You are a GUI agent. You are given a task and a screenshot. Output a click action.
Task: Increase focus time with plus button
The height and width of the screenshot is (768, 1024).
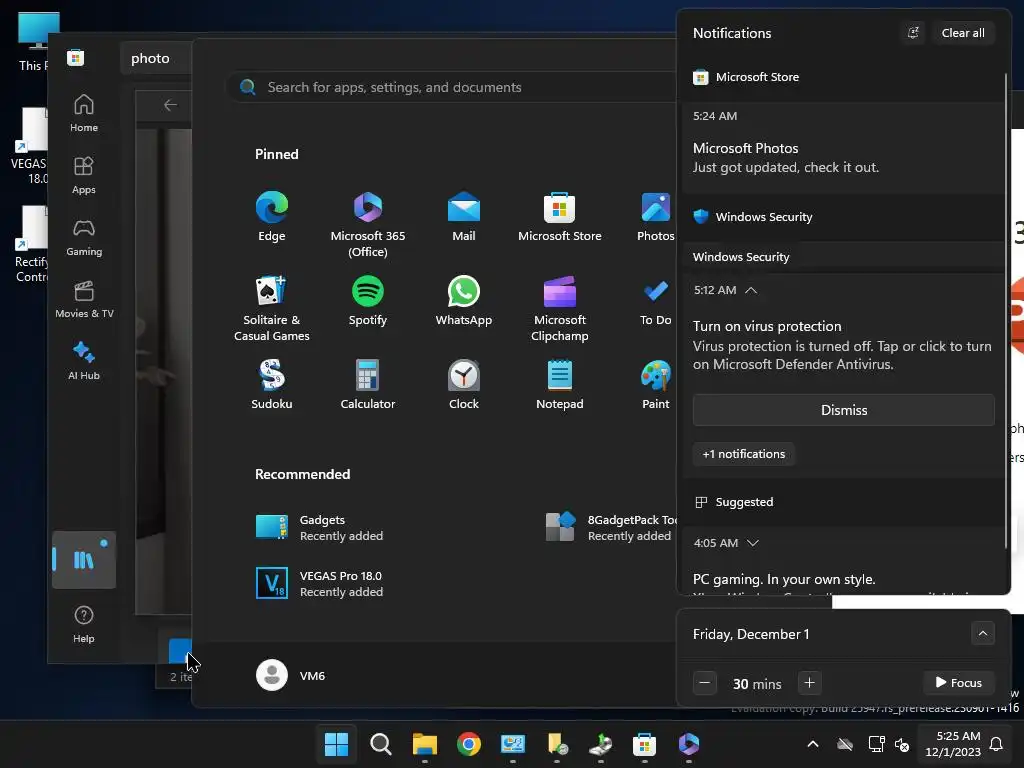point(809,683)
